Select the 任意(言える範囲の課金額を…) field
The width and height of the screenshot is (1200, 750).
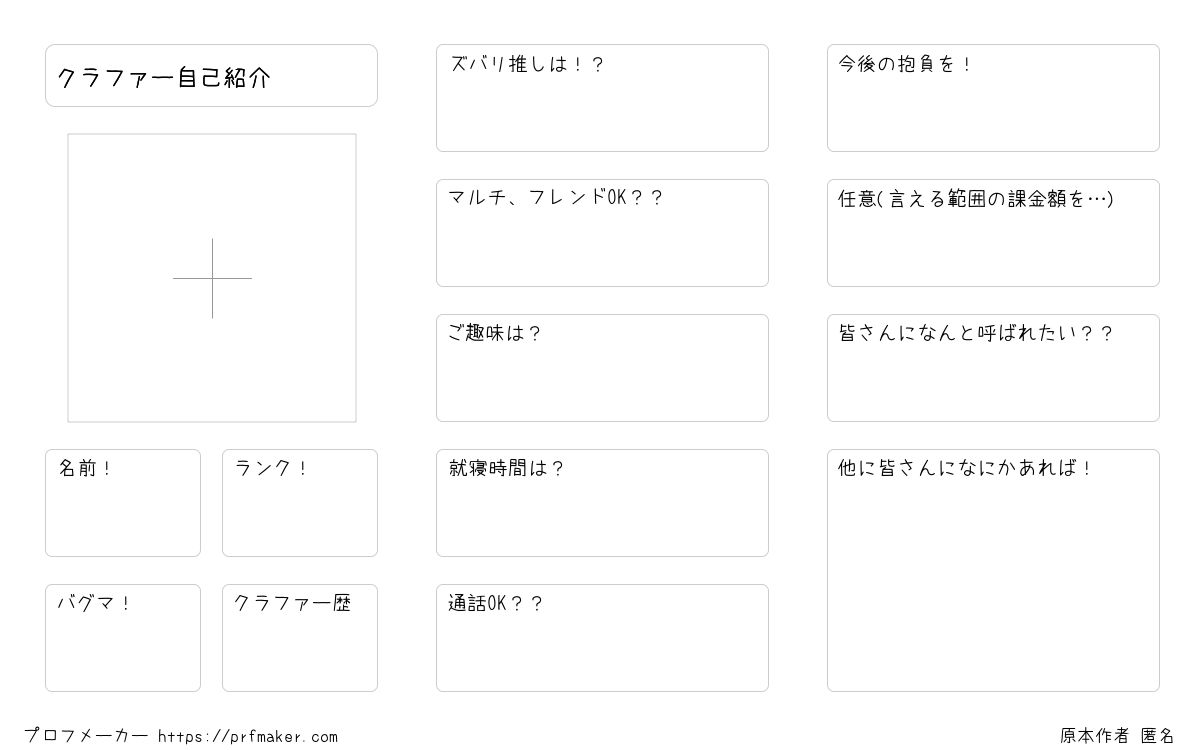coord(993,233)
